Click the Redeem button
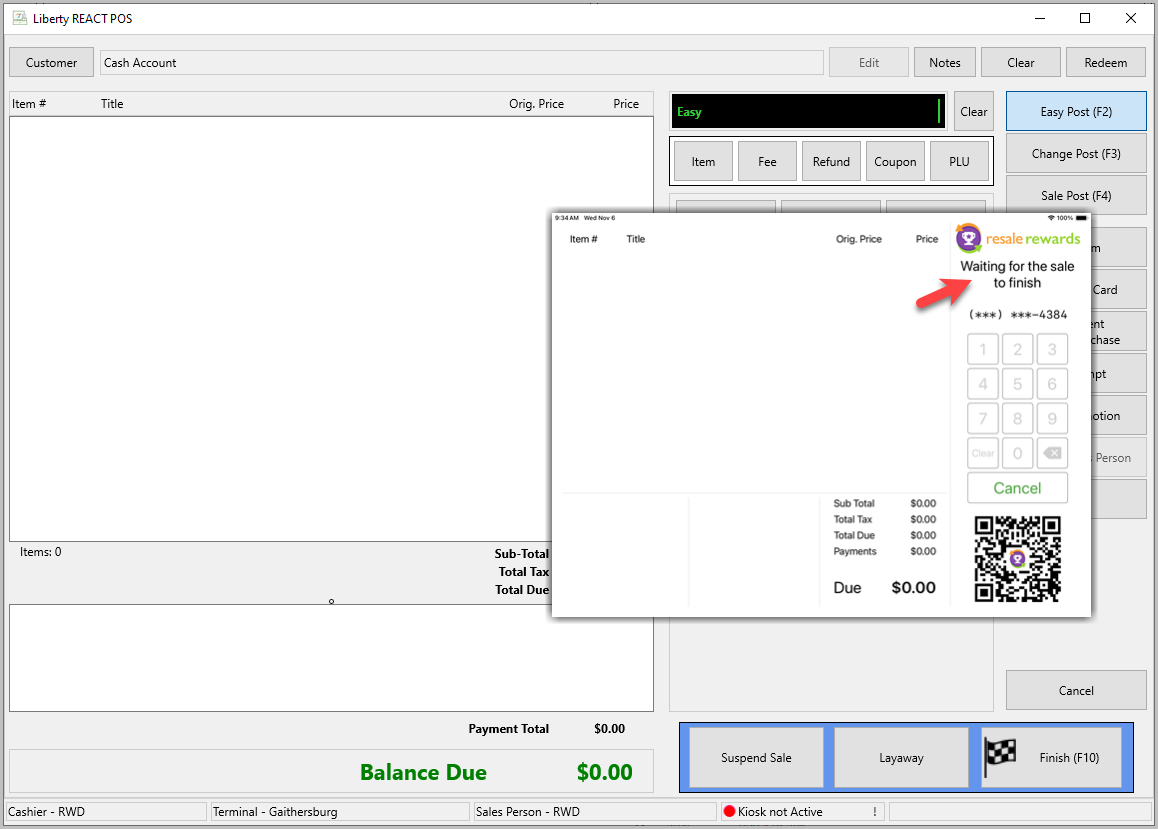This screenshot has width=1158, height=829. 1106,63
